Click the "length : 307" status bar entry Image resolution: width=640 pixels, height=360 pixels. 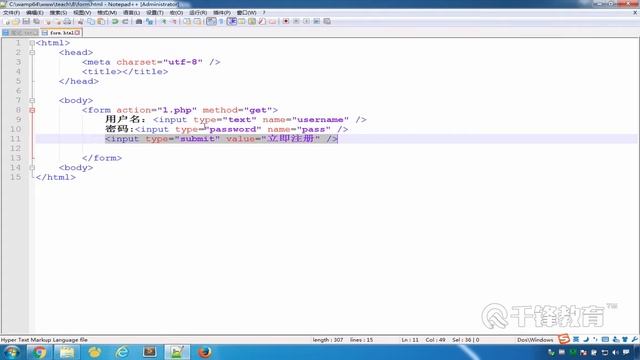(328, 340)
